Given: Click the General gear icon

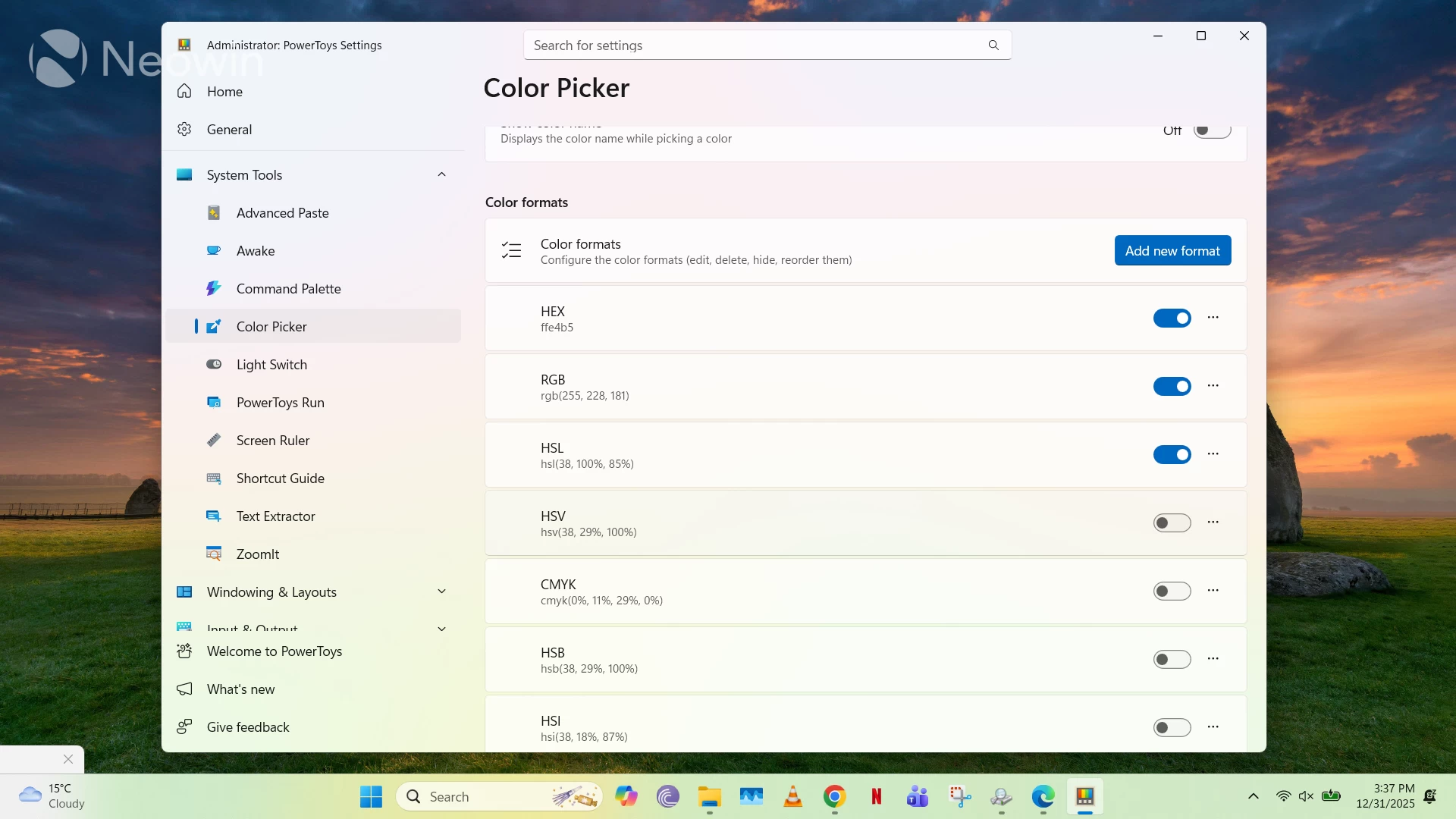Looking at the screenshot, I should [184, 130].
